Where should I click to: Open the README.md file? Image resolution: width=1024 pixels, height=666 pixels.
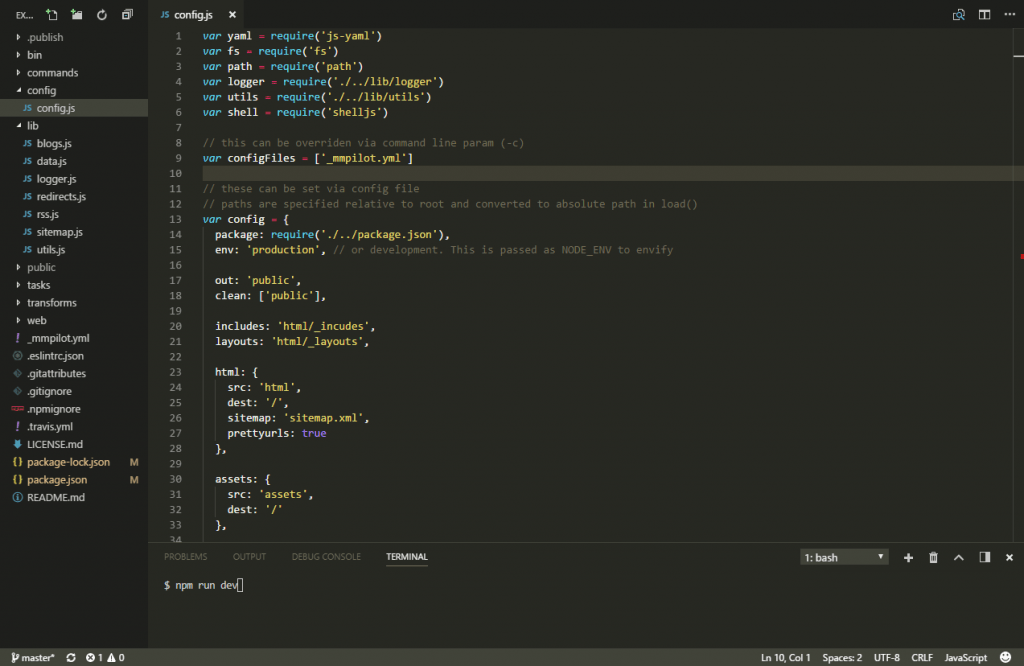(74, 497)
